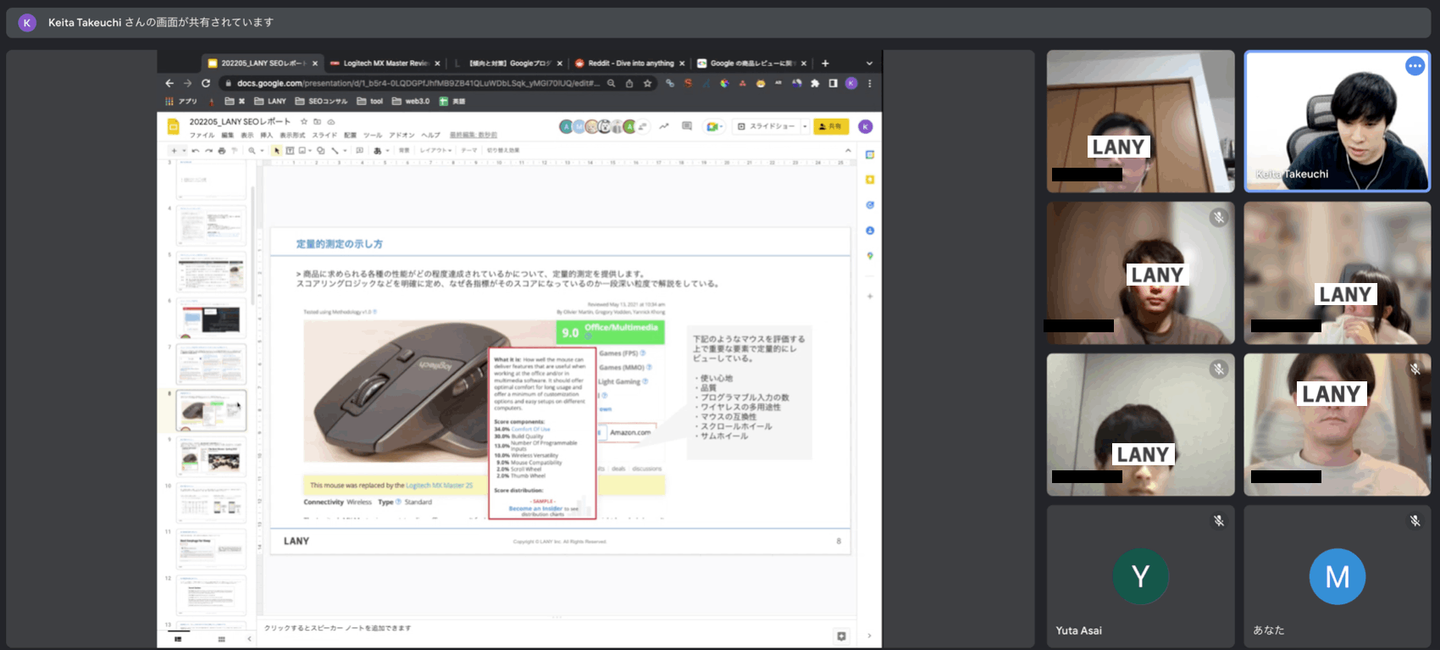Click the browser reload icon
This screenshot has height=650, width=1440.
(204, 83)
